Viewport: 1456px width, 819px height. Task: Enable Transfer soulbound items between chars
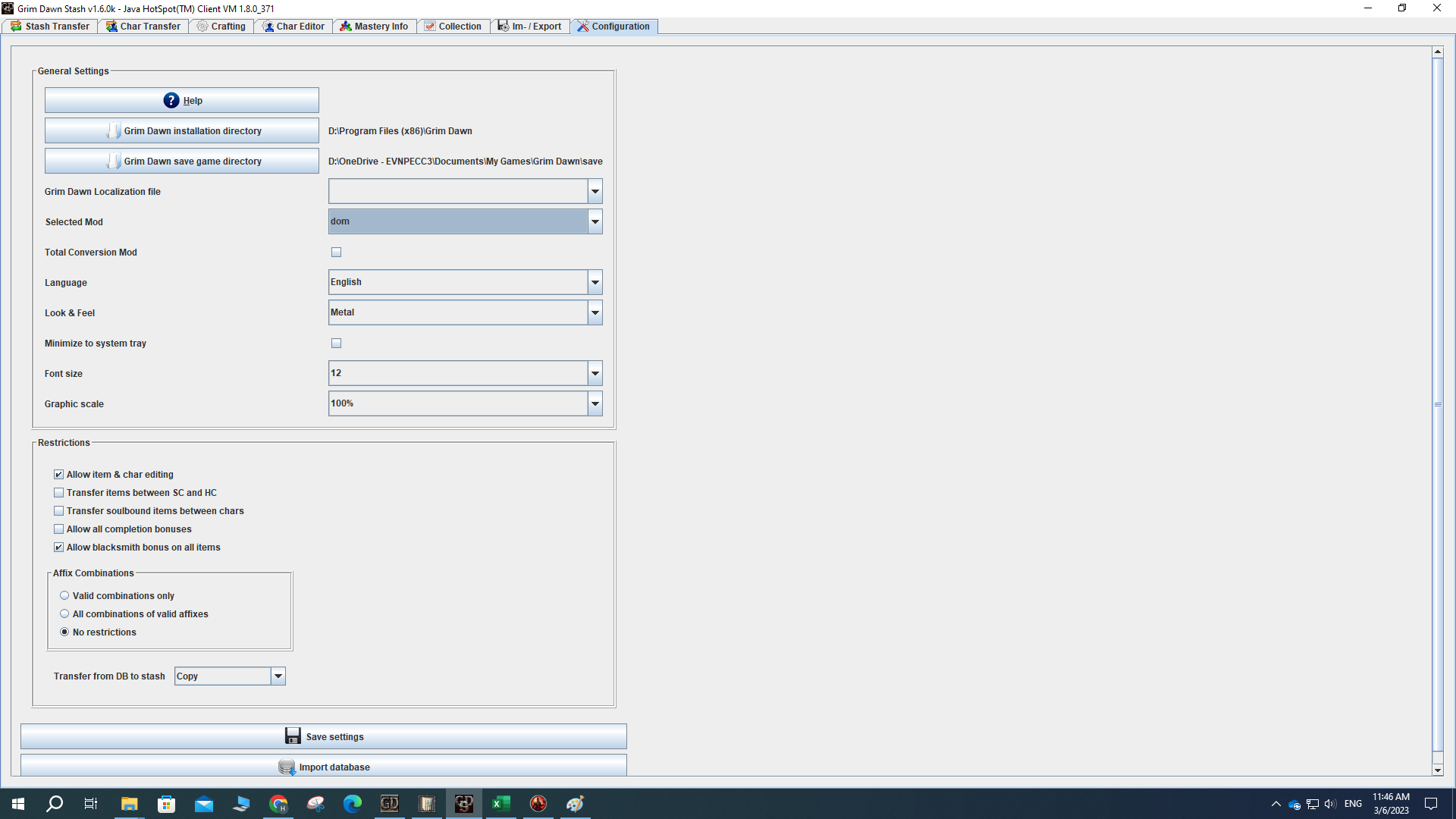[58, 511]
